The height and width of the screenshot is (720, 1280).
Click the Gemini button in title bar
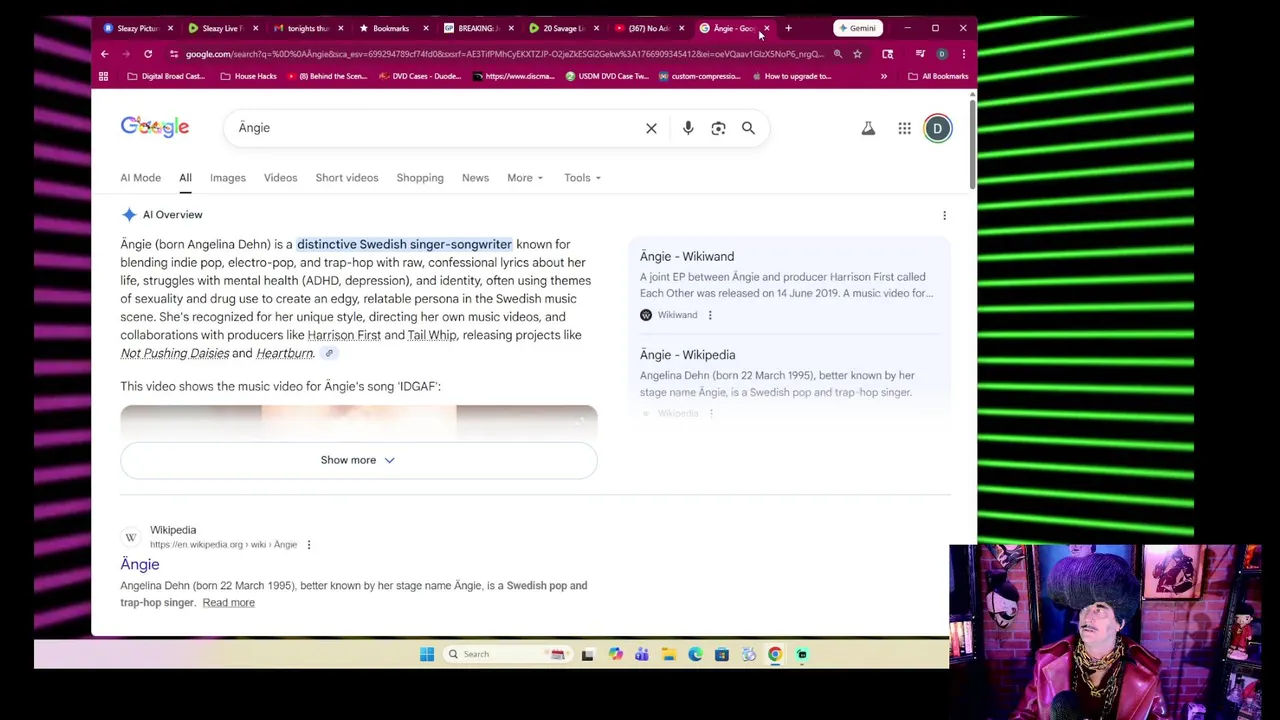(x=857, y=28)
